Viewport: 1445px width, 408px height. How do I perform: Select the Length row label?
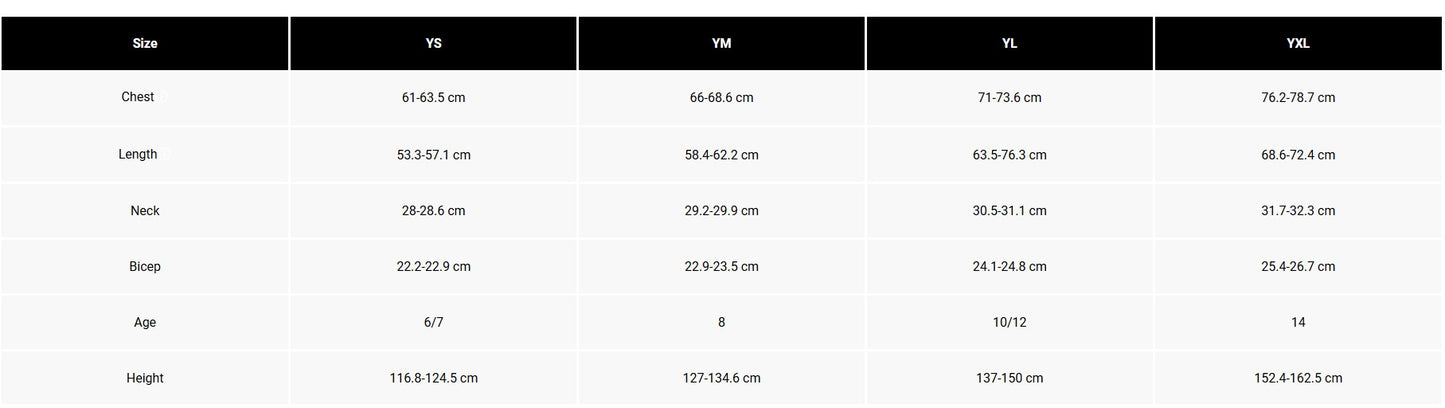138,155
